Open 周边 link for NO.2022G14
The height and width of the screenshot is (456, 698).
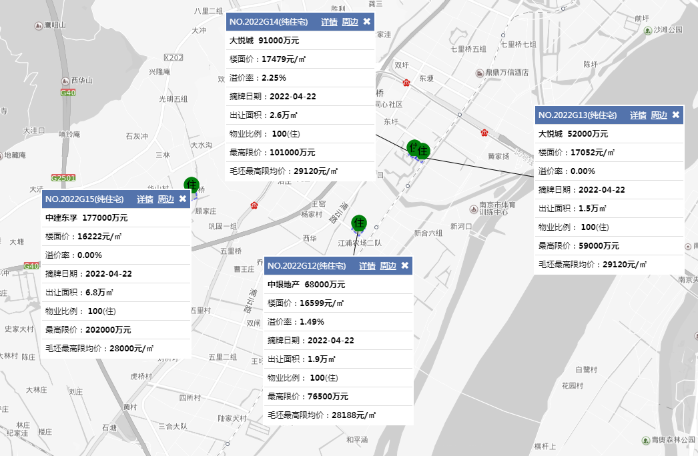click(349, 21)
